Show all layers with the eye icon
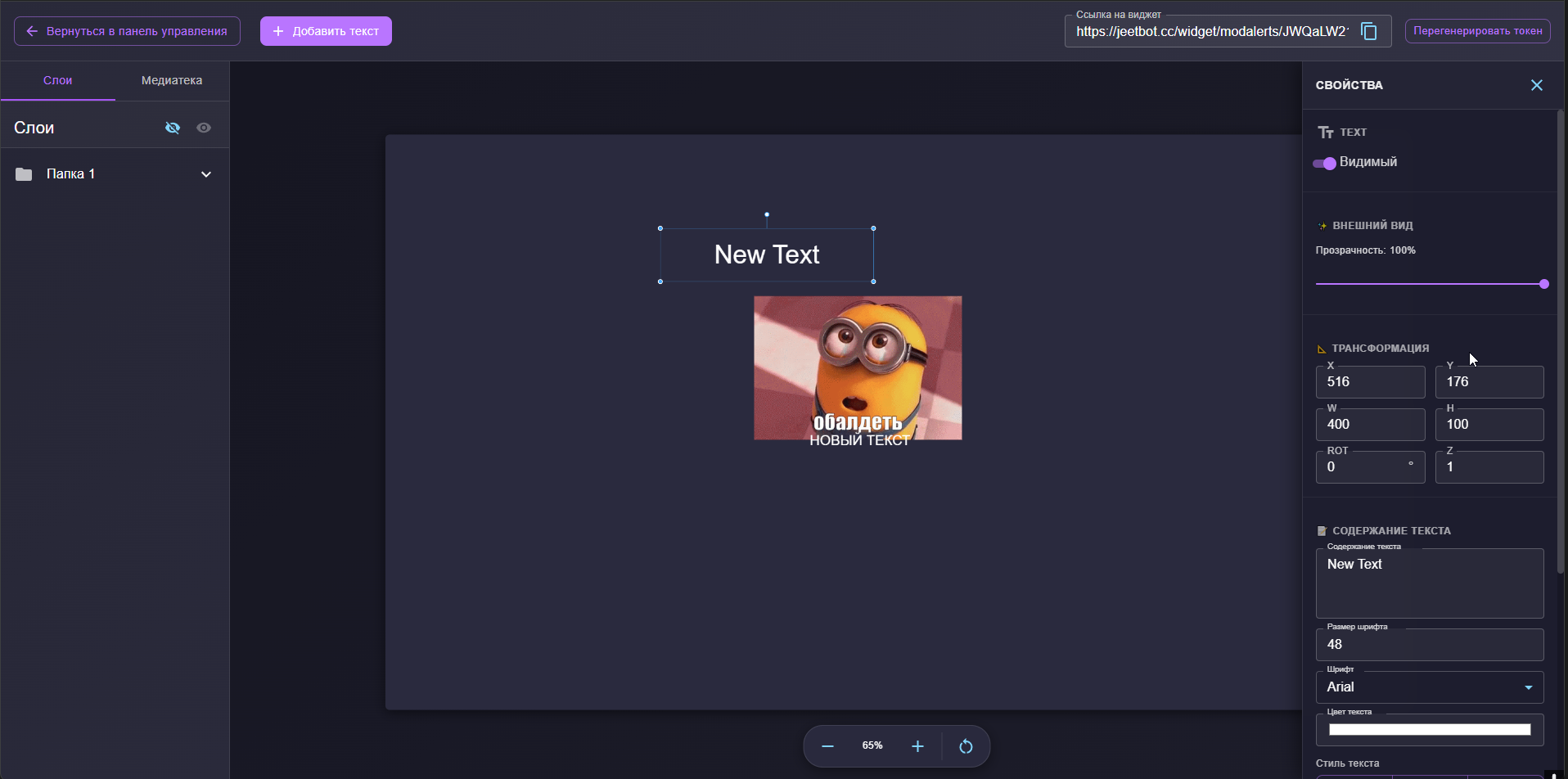Image resolution: width=1568 pixels, height=779 pixels. pos(204,128)
